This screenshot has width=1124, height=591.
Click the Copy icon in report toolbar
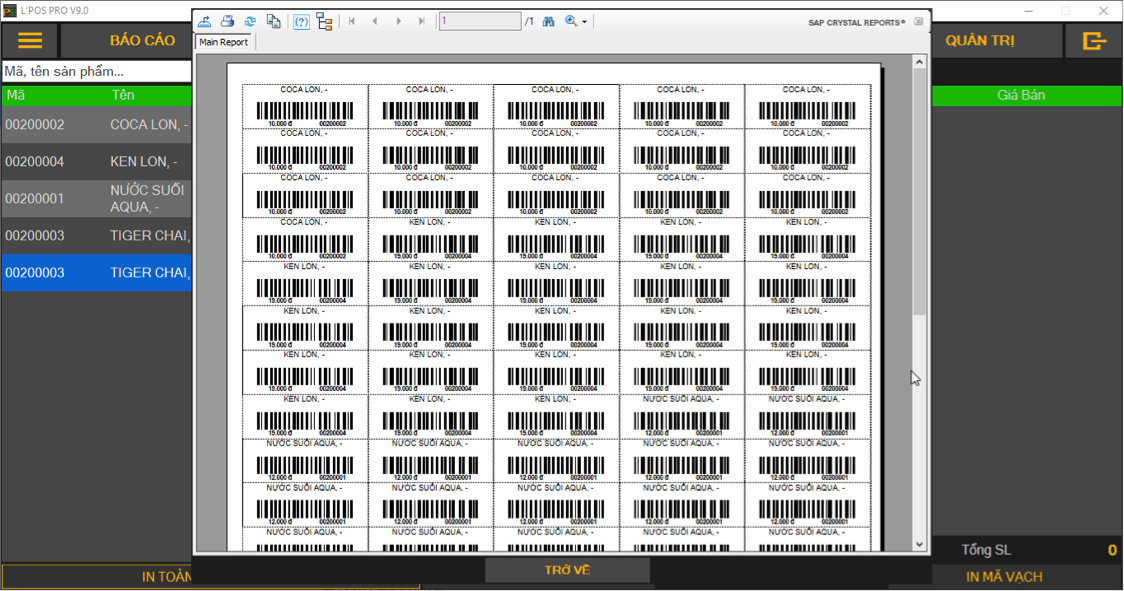pyautogui.click(x=273, y=21)
